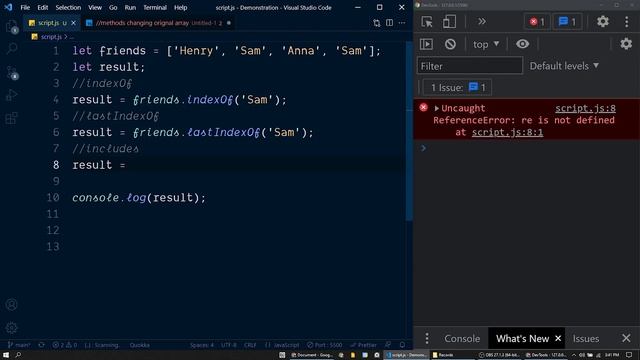Switch to the Console drawer tab

coord(462,338)
